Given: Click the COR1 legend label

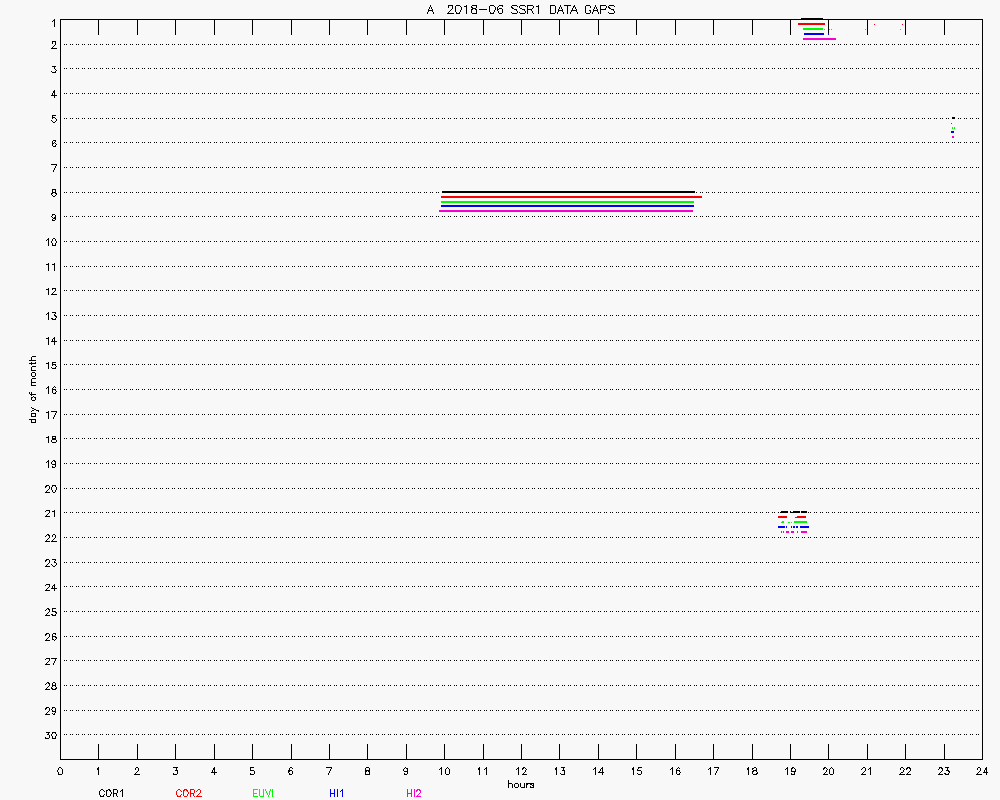Looking at the screenshot, I should click(111, 793).
